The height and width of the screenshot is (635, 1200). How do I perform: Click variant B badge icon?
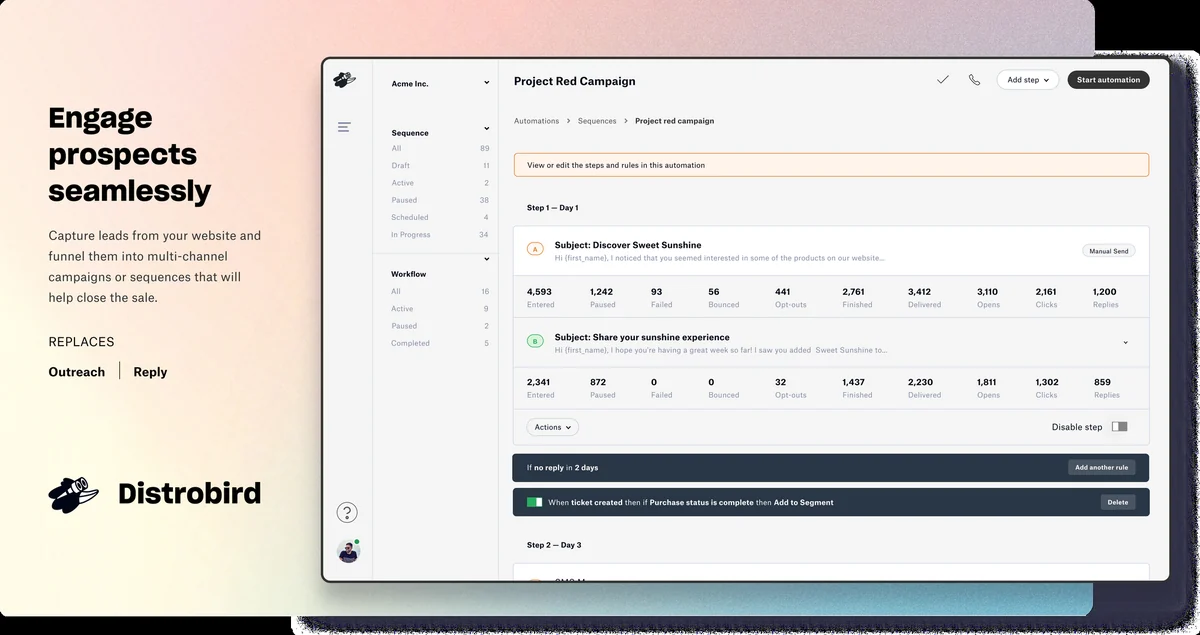[535, 341]
